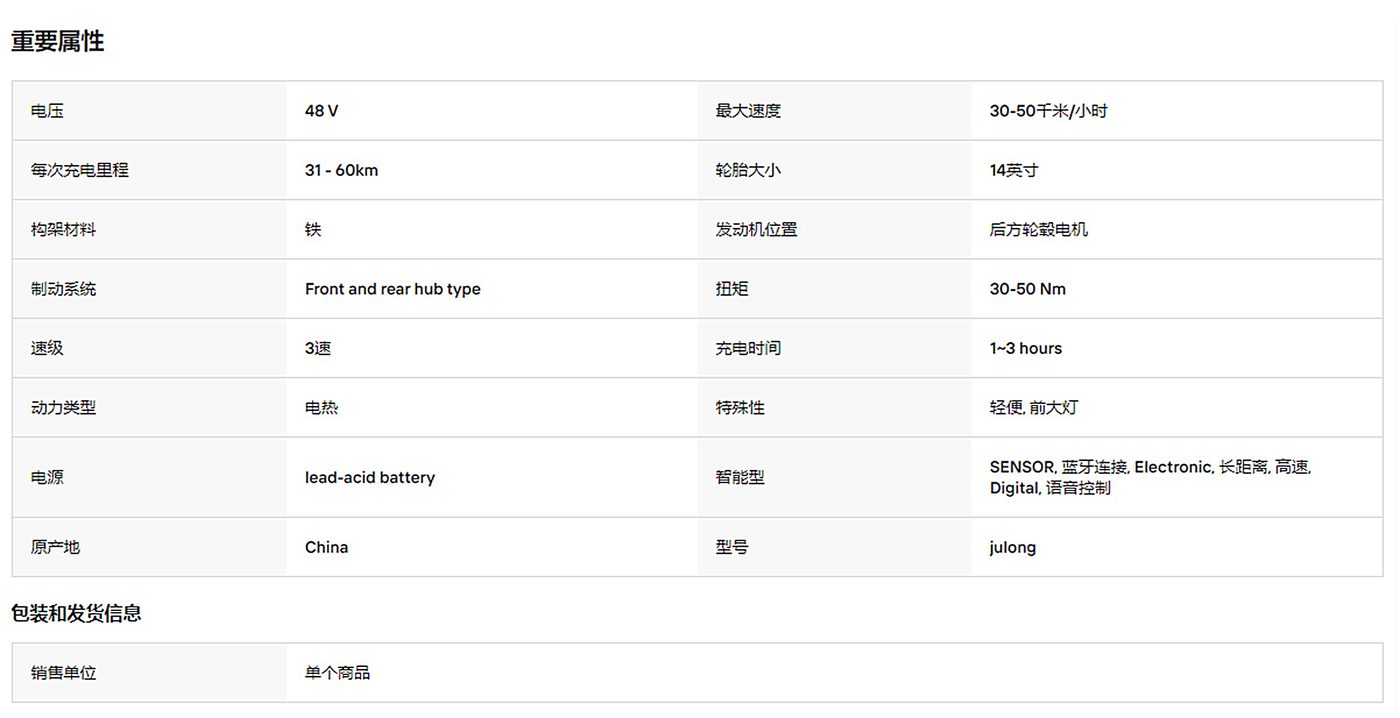Screen dimensions: 1400x718
Task: Click the julong model value
Action: 1013,547
